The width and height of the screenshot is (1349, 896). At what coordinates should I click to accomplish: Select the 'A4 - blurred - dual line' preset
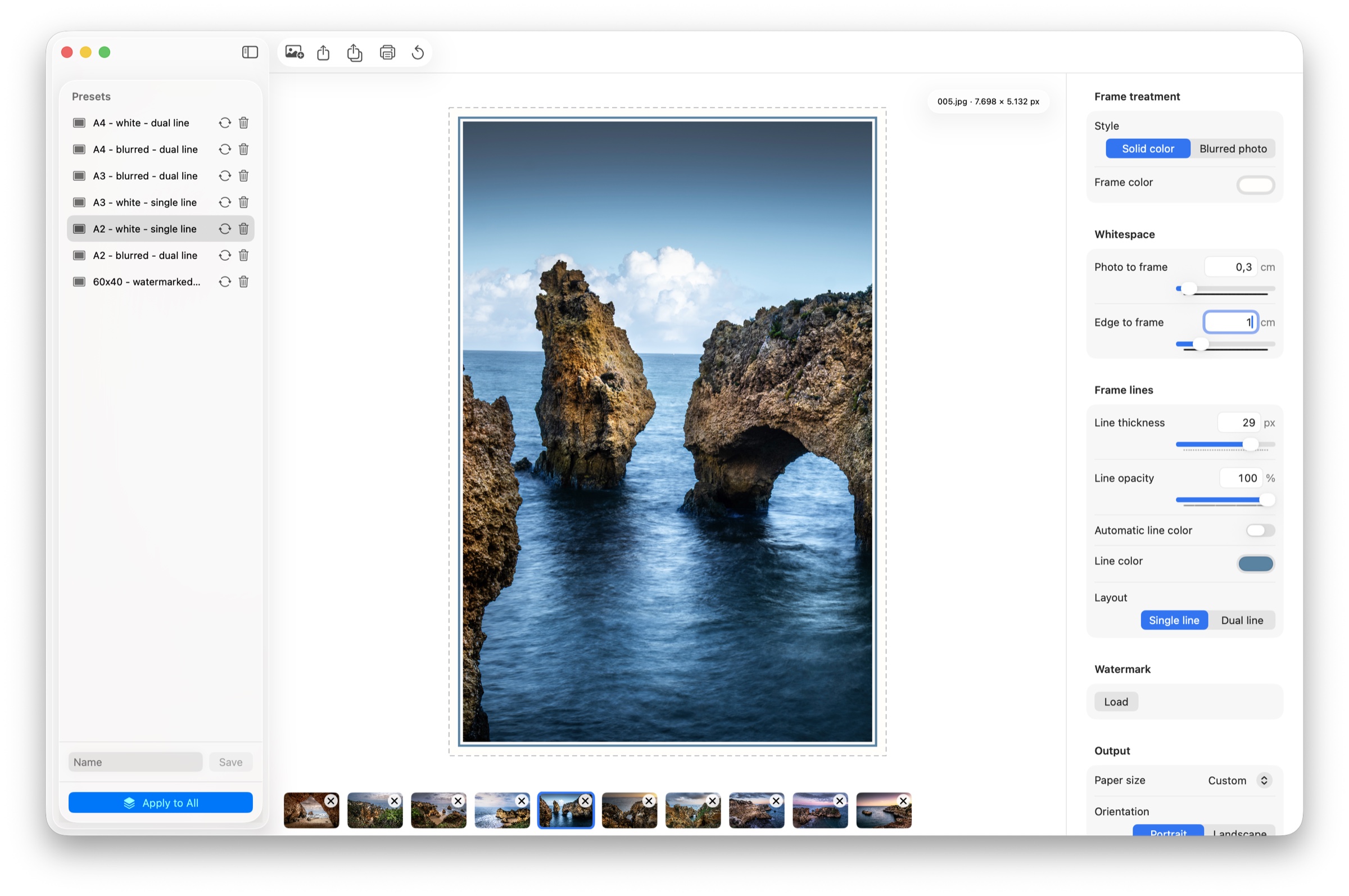coord(160,149)
